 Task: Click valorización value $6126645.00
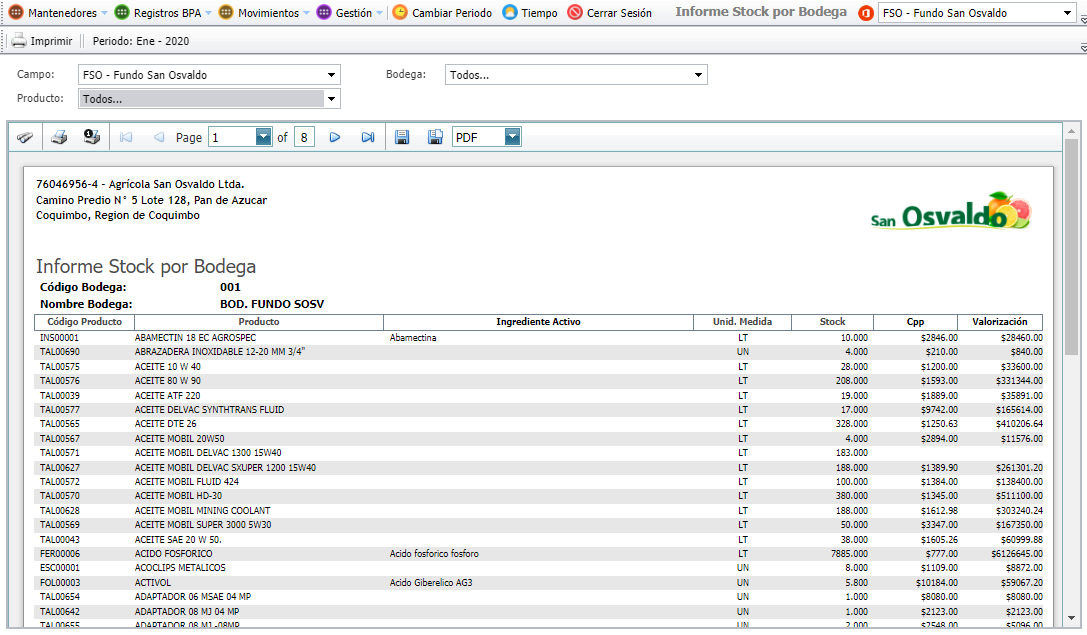[1017, 554]
